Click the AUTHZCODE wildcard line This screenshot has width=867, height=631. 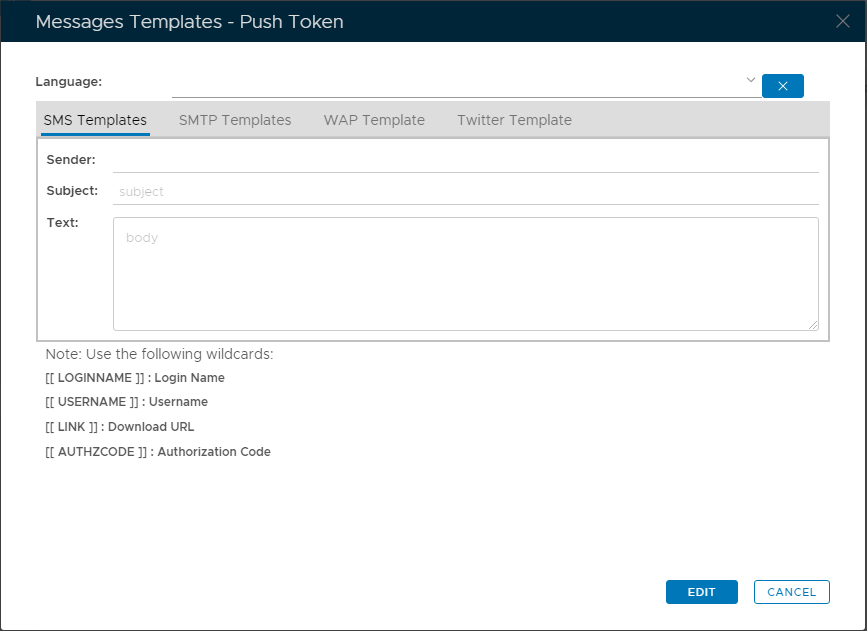tap(158, 452)
